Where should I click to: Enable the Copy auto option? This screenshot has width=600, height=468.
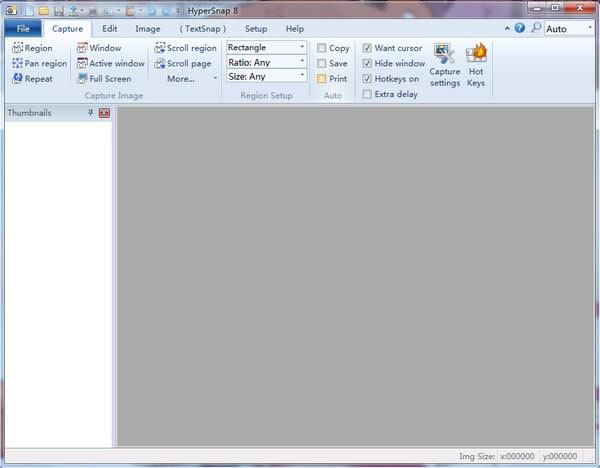coord(333,48)
